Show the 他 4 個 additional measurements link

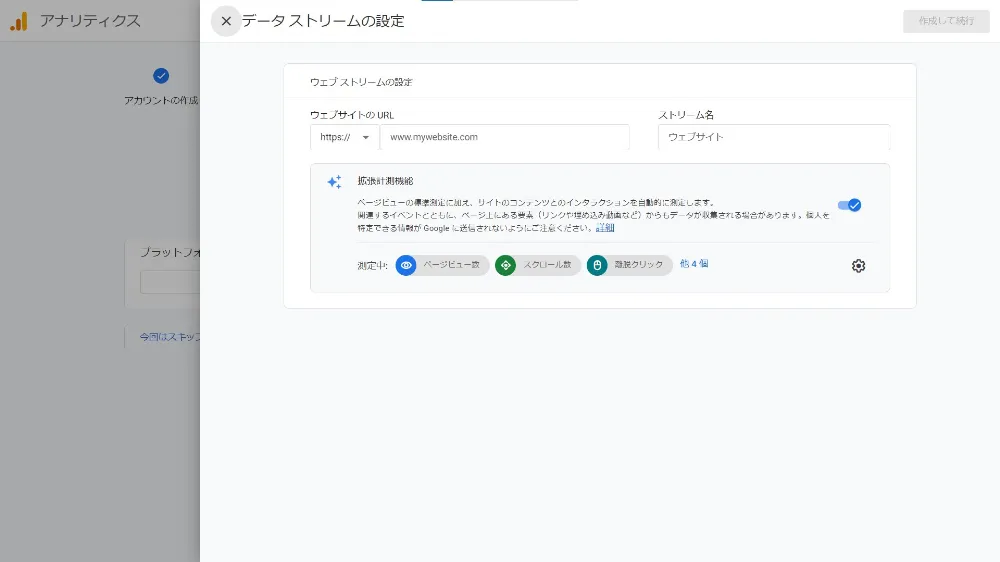click(694, 263)
